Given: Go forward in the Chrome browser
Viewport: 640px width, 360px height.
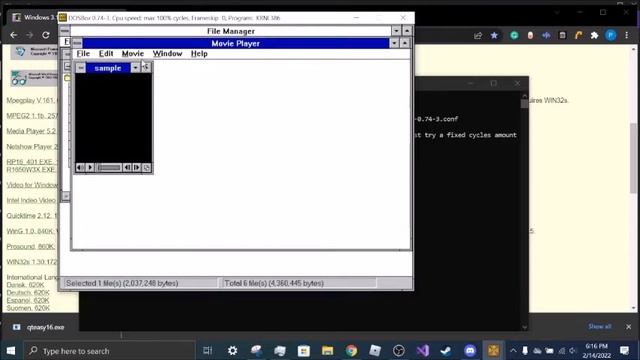Looking at the screenshot, I should [x=29, y=35].
